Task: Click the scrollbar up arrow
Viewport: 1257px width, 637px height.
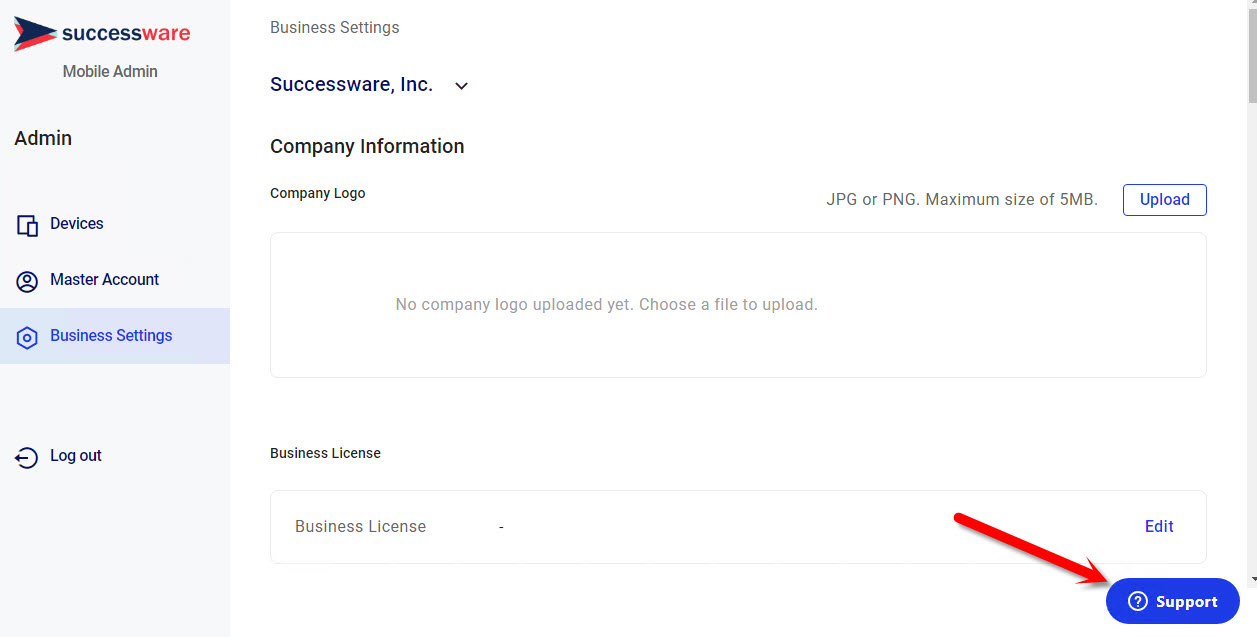Action: coord(1251,4)
